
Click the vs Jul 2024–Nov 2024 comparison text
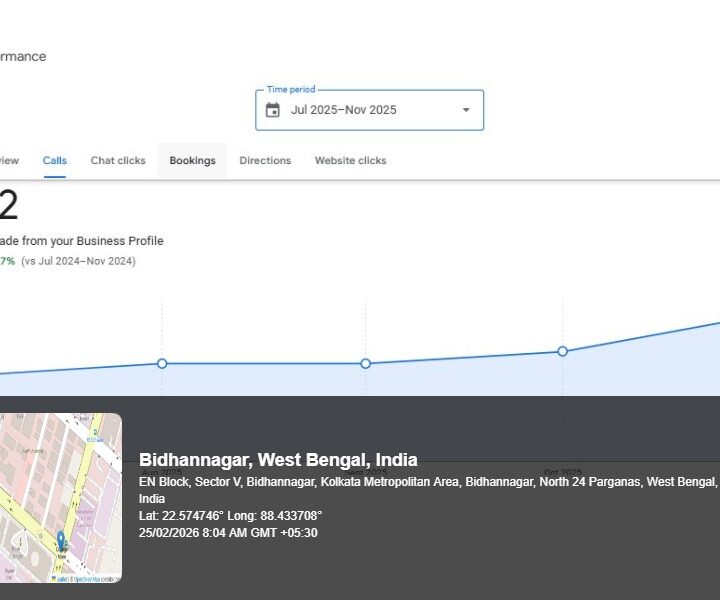tap(78, 261)
